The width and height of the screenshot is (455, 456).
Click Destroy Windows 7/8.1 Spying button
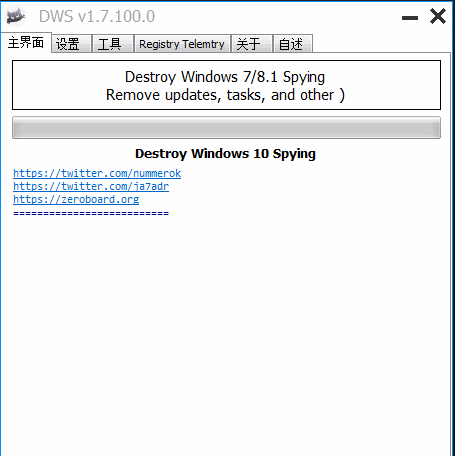(x=226, y=85)
